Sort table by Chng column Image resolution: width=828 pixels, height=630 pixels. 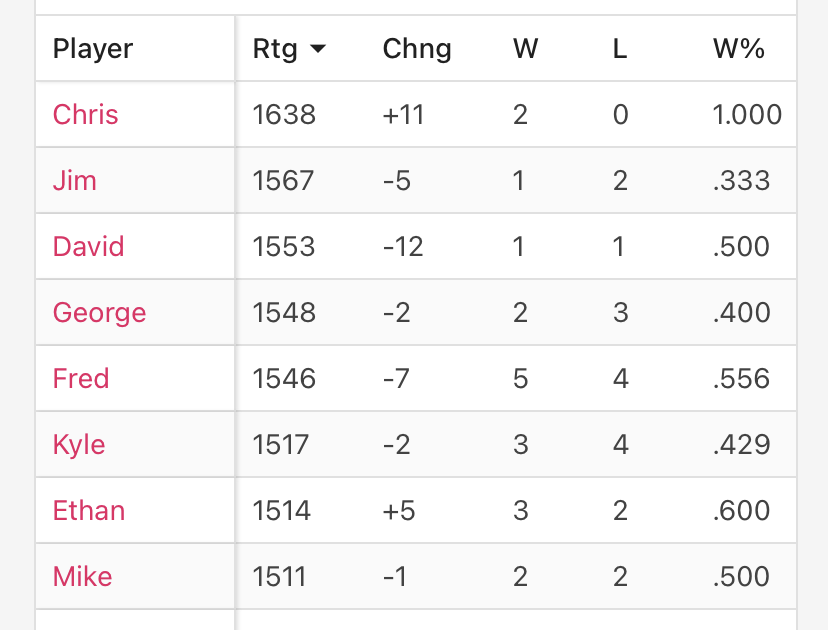click(417, 49)
